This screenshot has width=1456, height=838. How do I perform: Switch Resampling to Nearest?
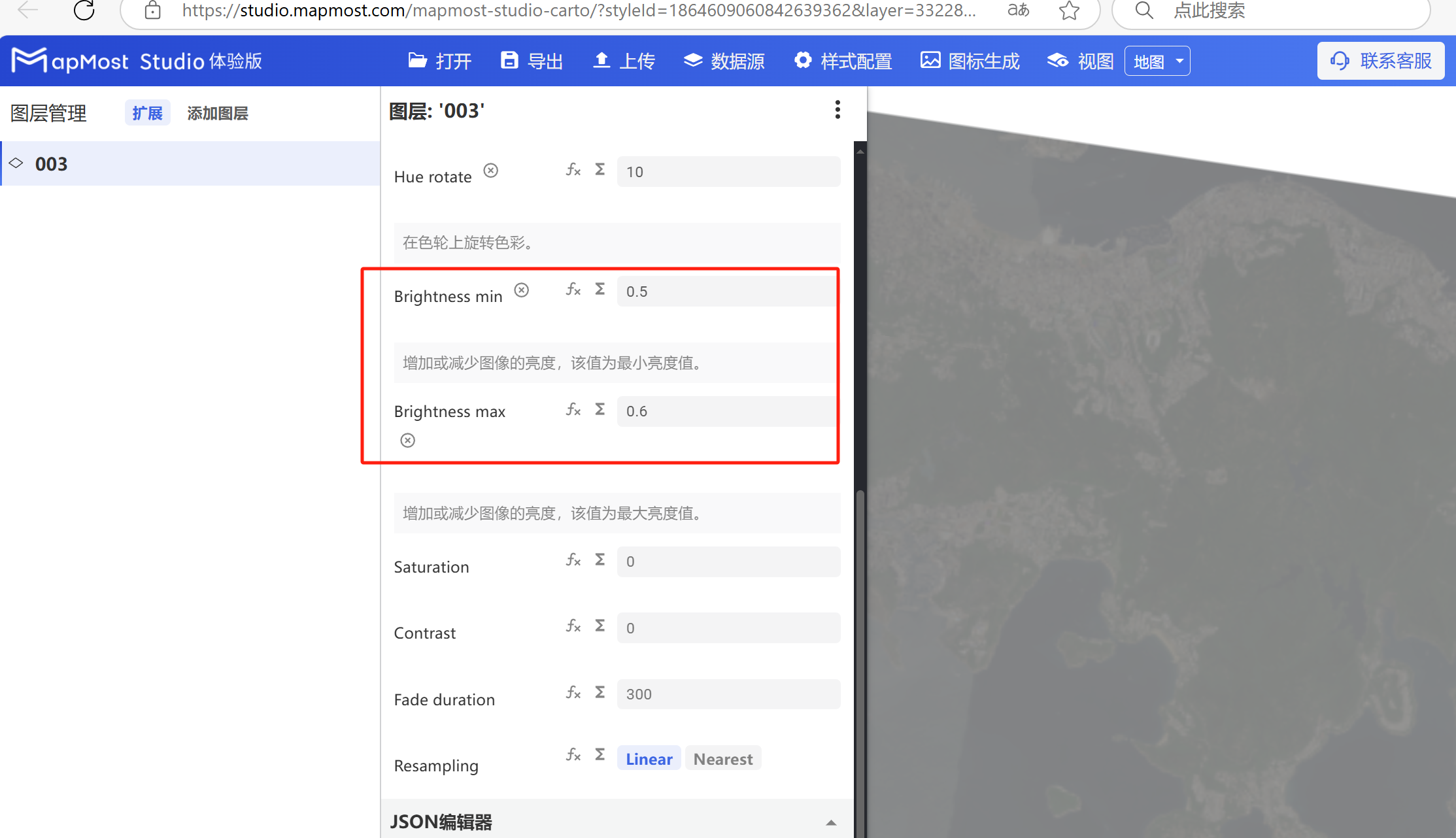[723, 758]
